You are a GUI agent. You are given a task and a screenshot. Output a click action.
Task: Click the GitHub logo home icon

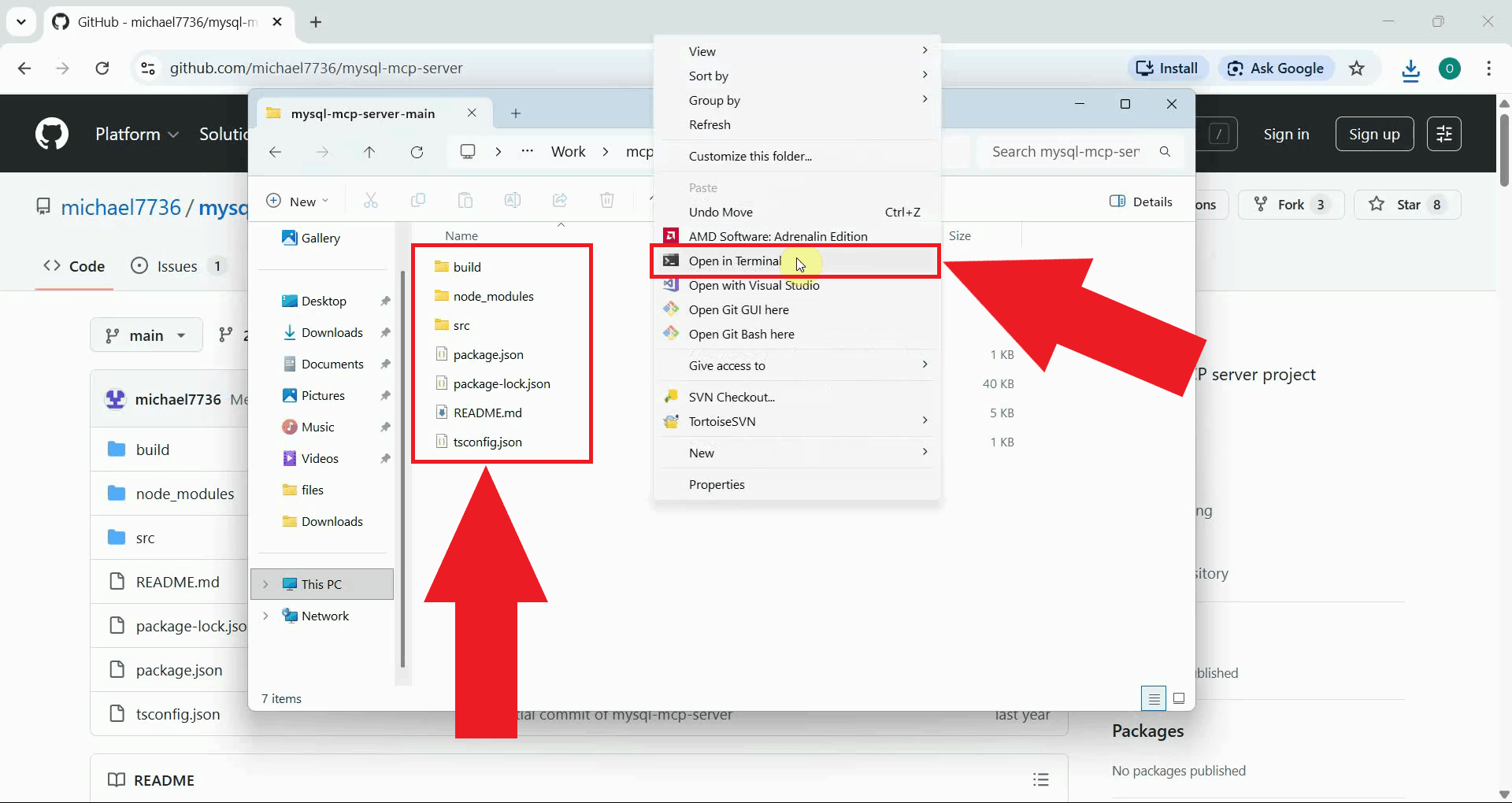[52, 134]
